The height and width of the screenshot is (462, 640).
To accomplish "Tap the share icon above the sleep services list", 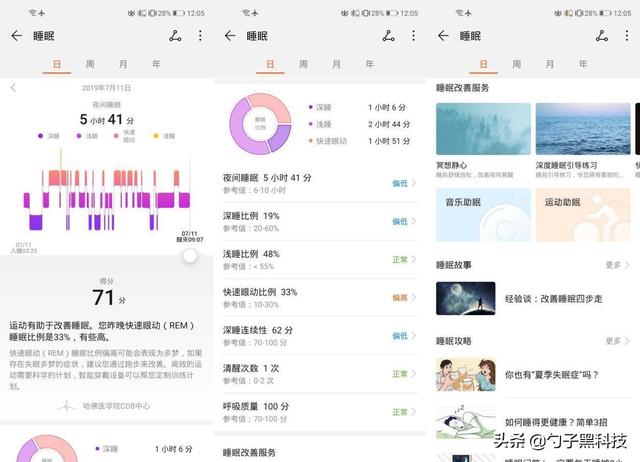I will (602, 36).
